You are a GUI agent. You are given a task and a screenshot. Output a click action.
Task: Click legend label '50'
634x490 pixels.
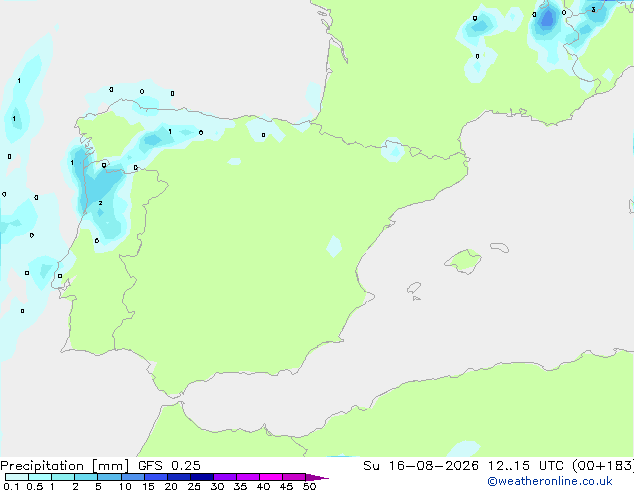(309, 486)
